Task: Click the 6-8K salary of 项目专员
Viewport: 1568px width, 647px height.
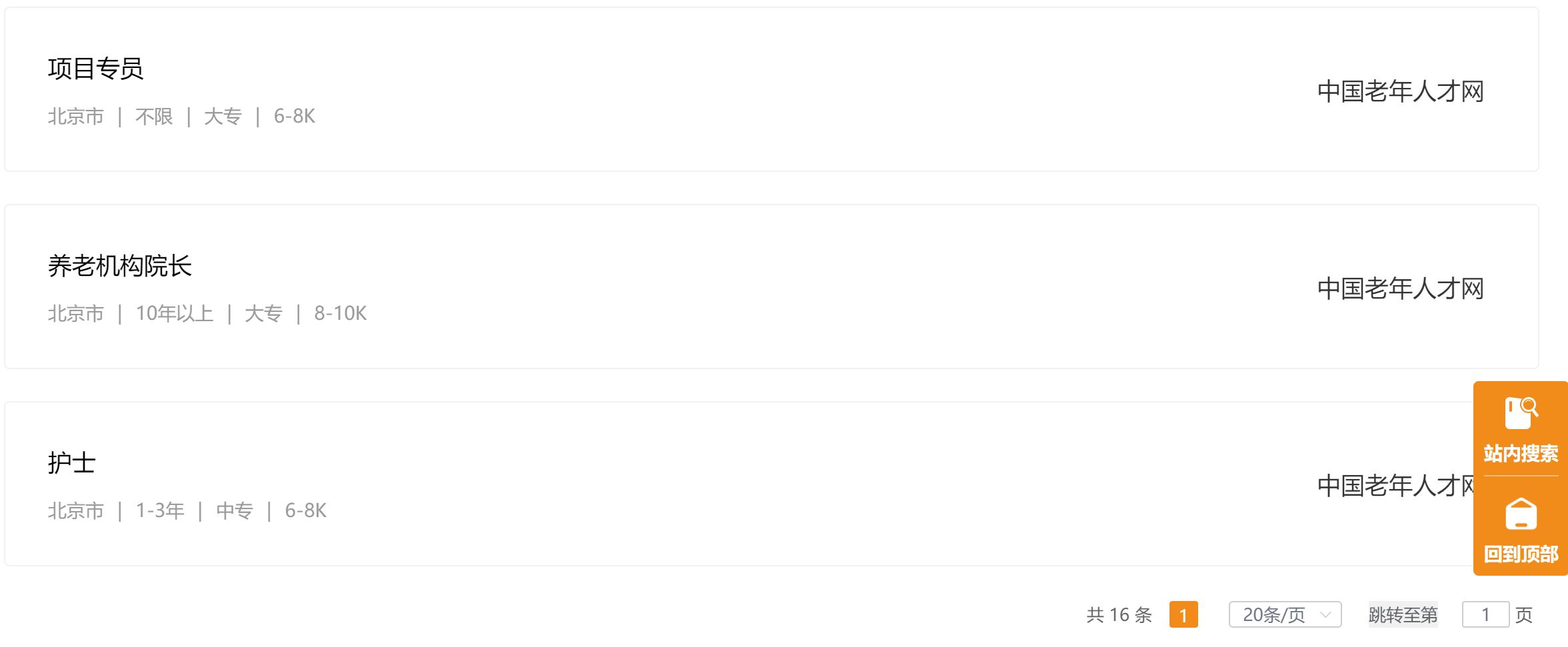Action: point(294,117)
